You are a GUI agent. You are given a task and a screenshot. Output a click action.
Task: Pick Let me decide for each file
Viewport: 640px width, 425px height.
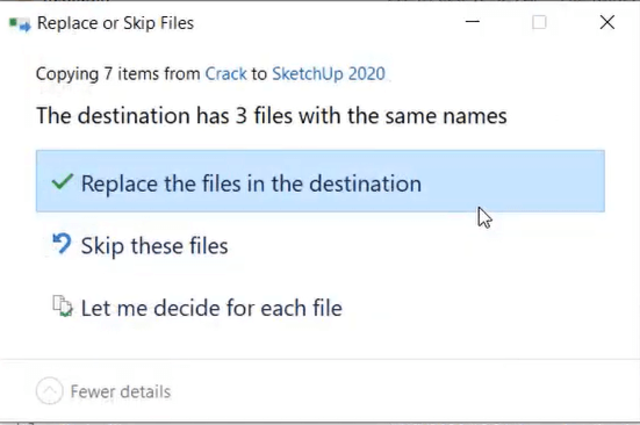211,307
